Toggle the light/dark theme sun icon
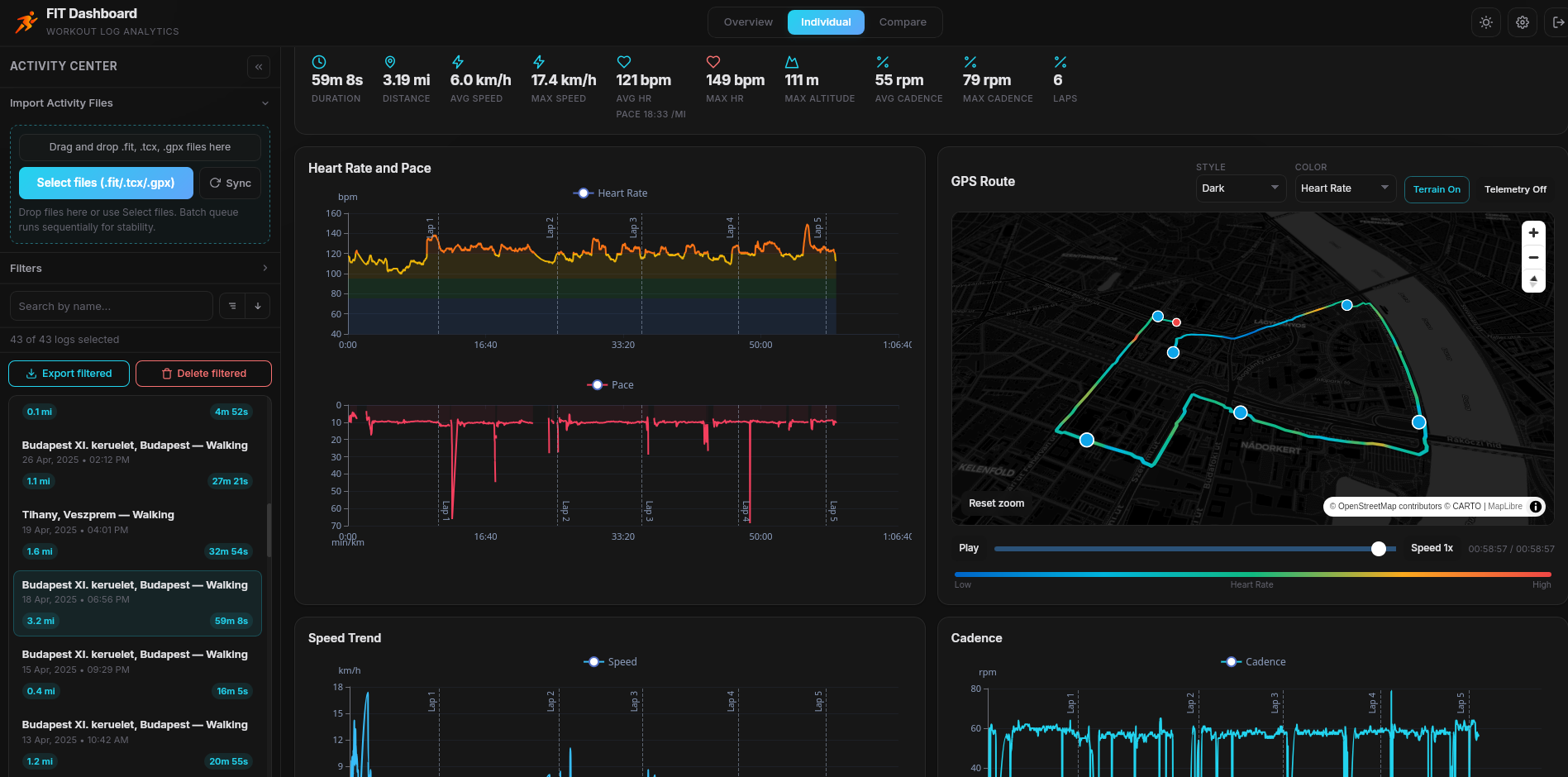Screen dimensions: 1568x777 coord(1485,22)
